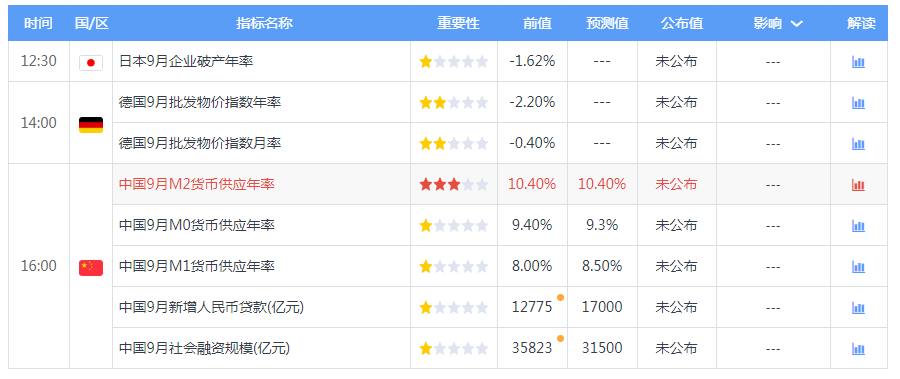Open indicator 中国9月M0货币供应年率

[197, 225]
